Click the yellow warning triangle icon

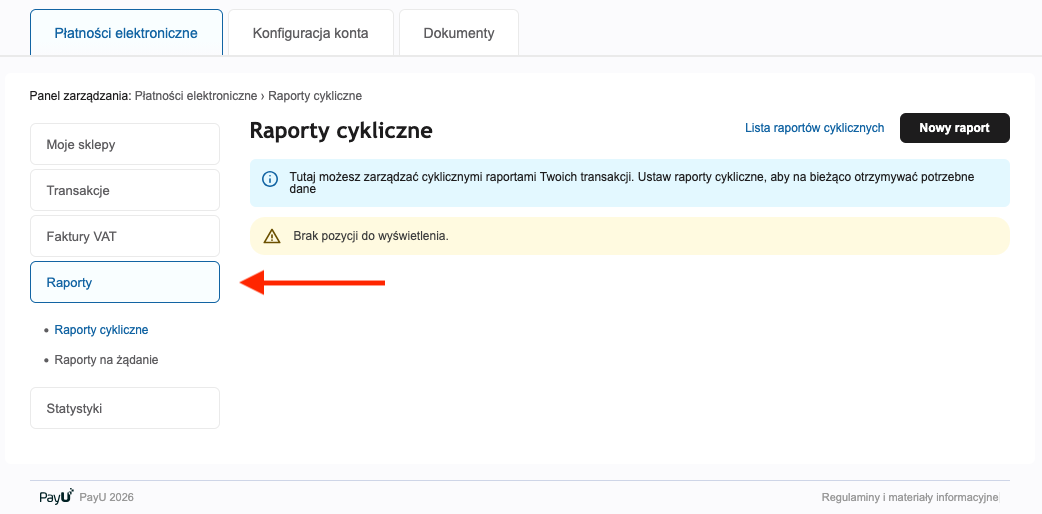[271, 236]
